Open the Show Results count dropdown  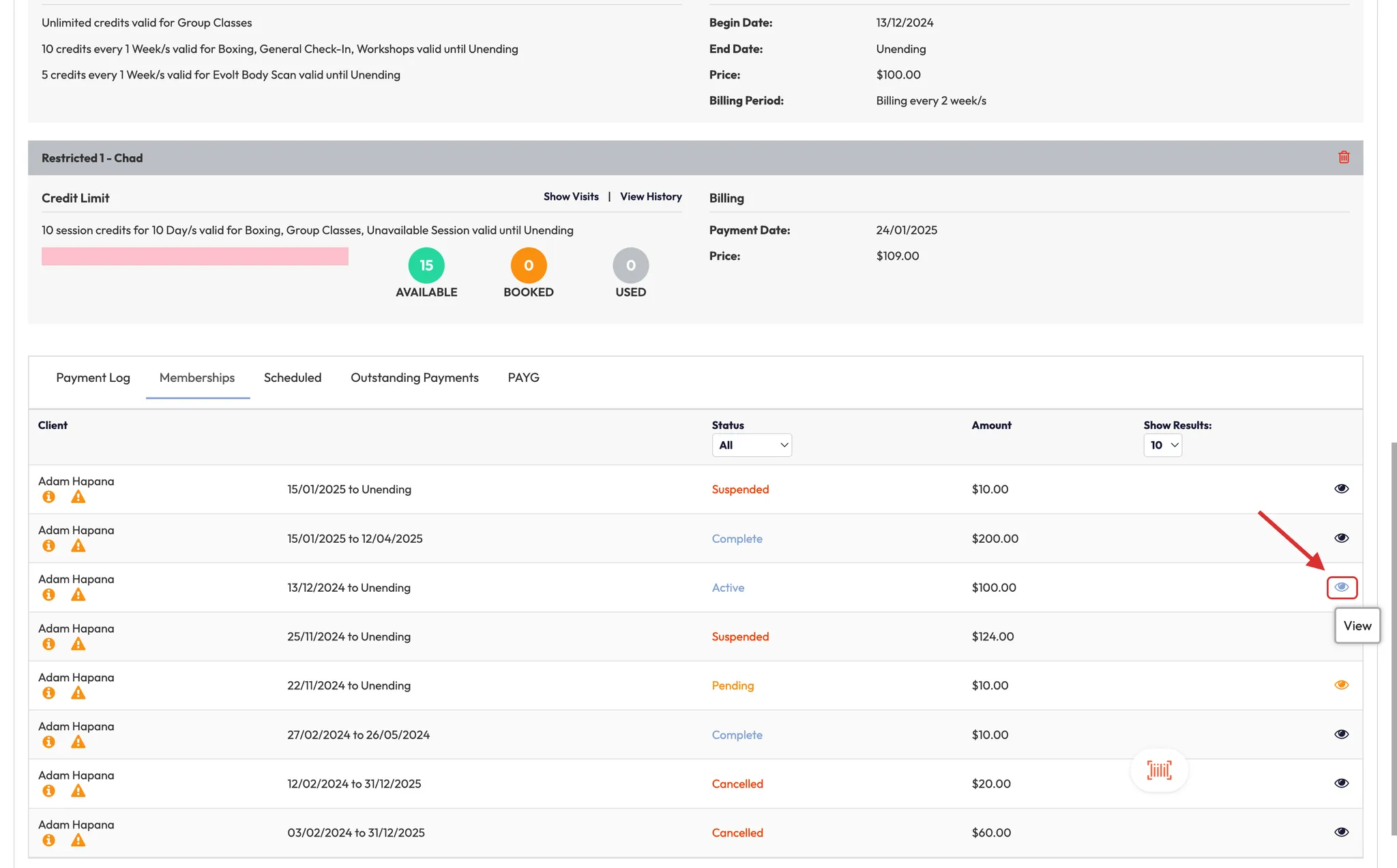coord(1162,445)
